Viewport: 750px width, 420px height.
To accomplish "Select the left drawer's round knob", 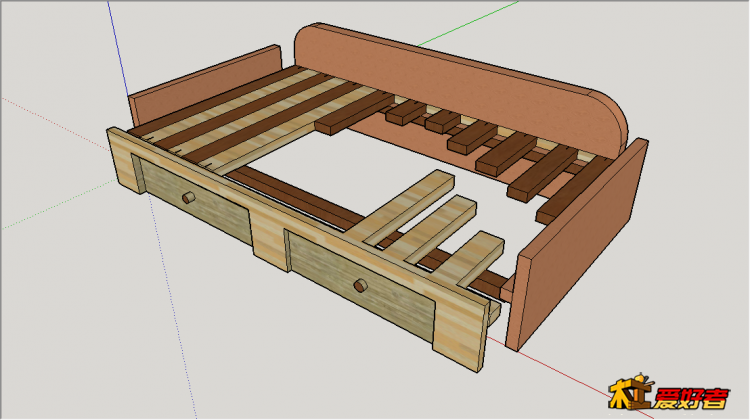I will pos(188,197).
